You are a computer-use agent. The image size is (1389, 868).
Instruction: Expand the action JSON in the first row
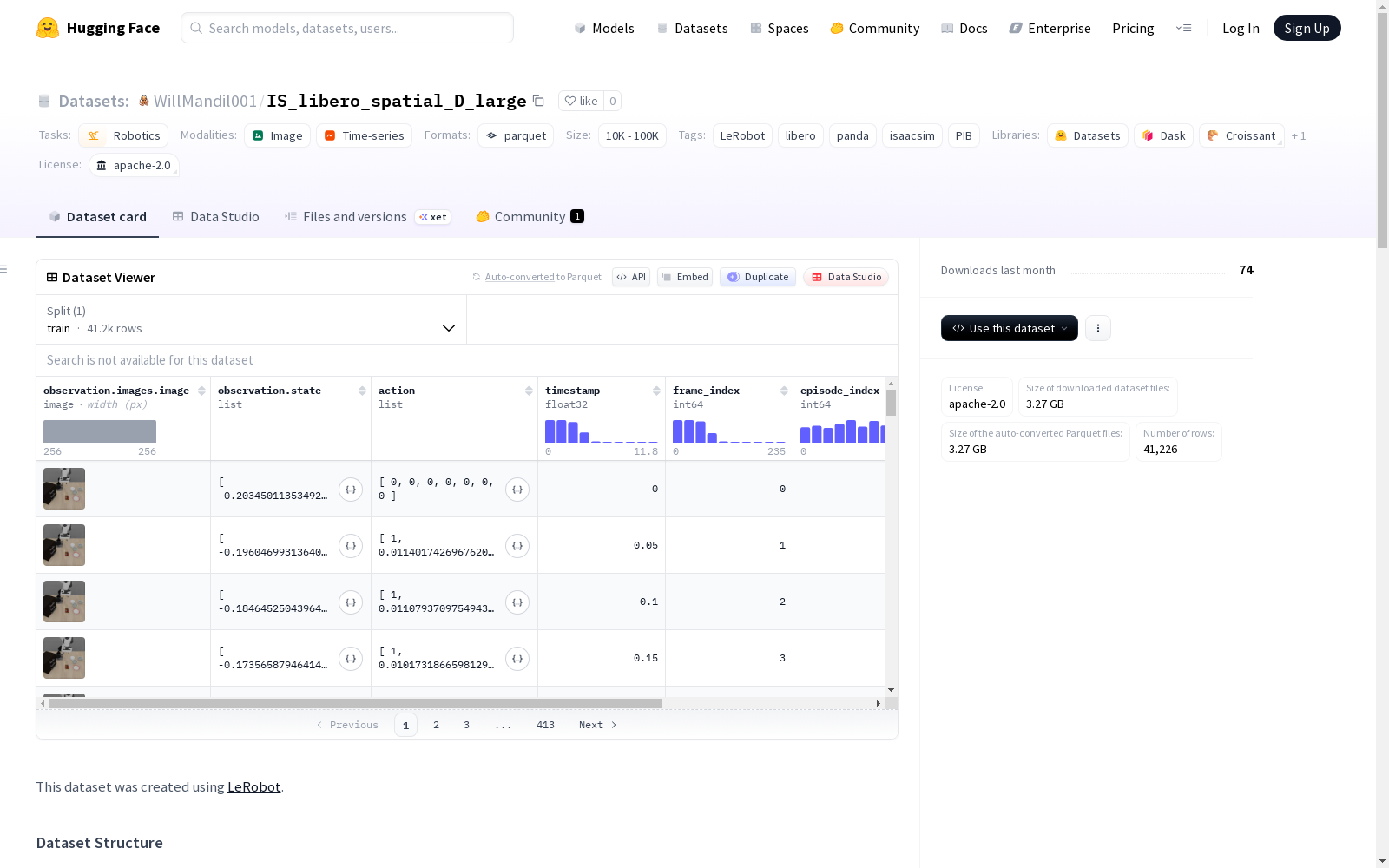pos(517,490)
